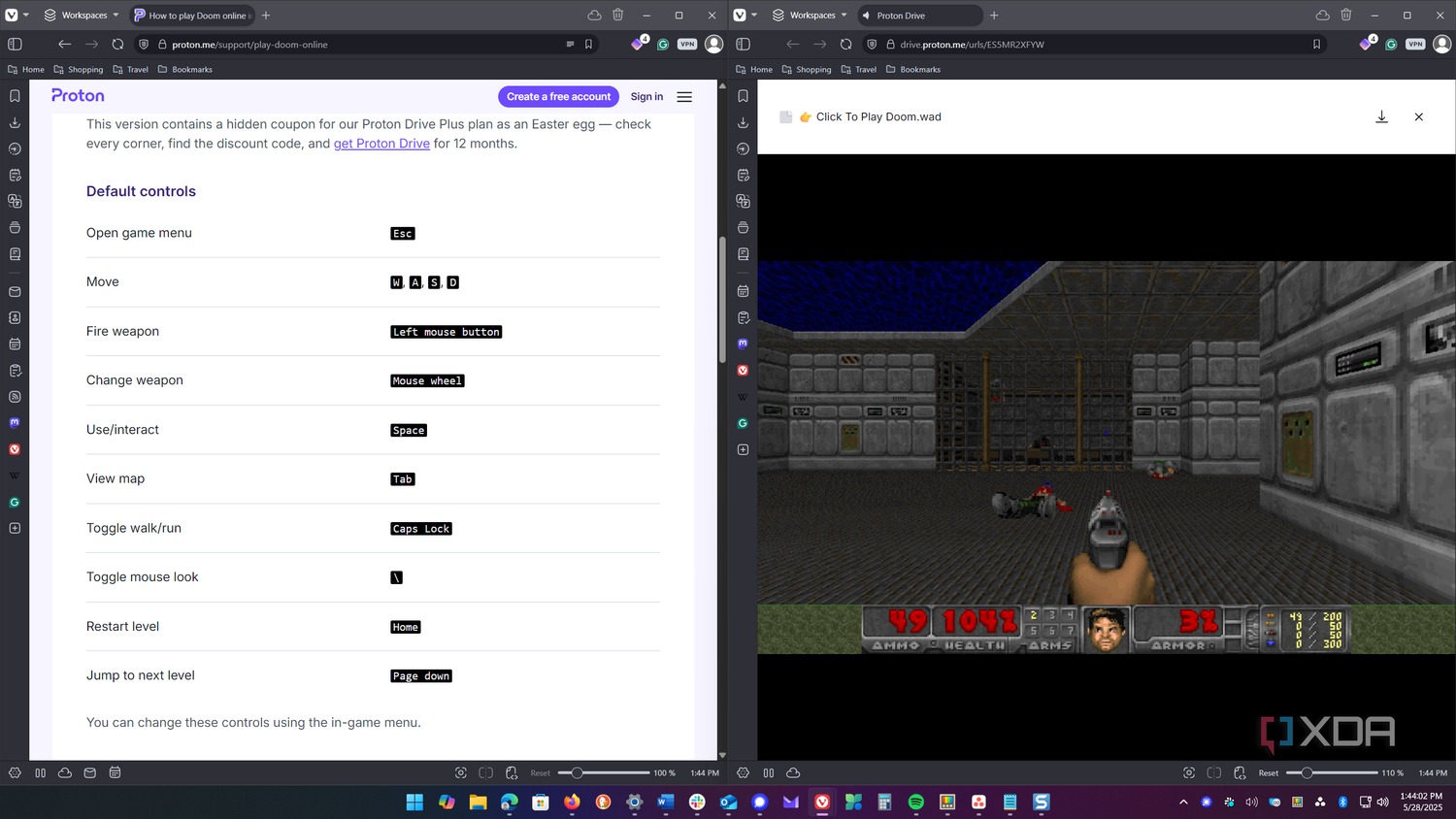Open Window panel in Proton Drive window sidebar
Viewport: 1456px width, 819px height.
tap(743, 227)
